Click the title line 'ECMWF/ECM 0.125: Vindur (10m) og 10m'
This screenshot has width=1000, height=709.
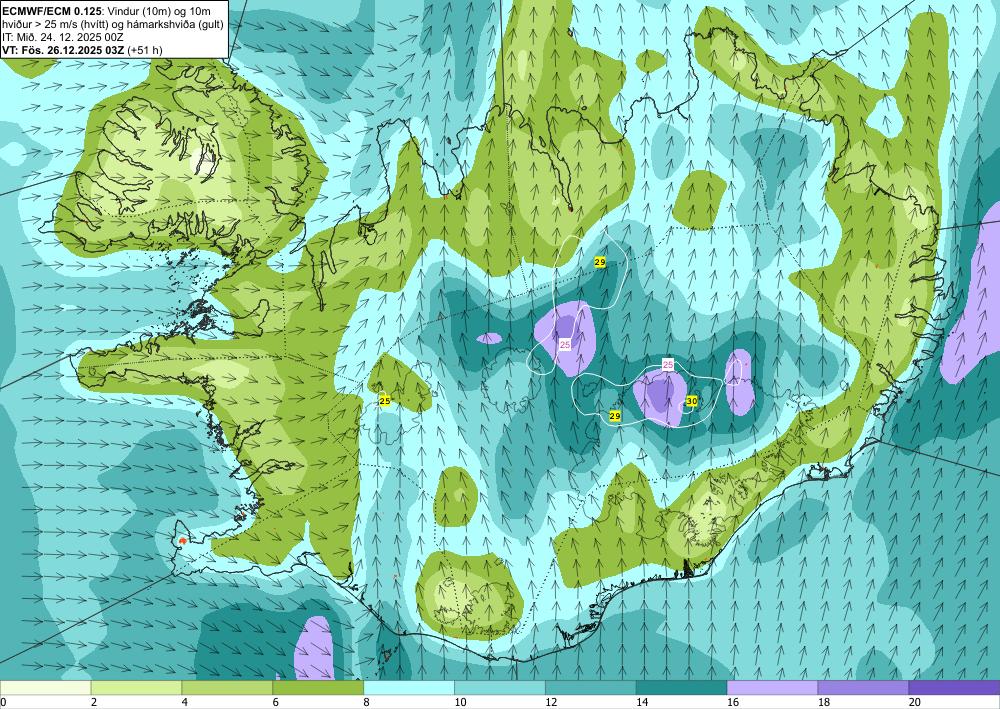coord(106,11)
